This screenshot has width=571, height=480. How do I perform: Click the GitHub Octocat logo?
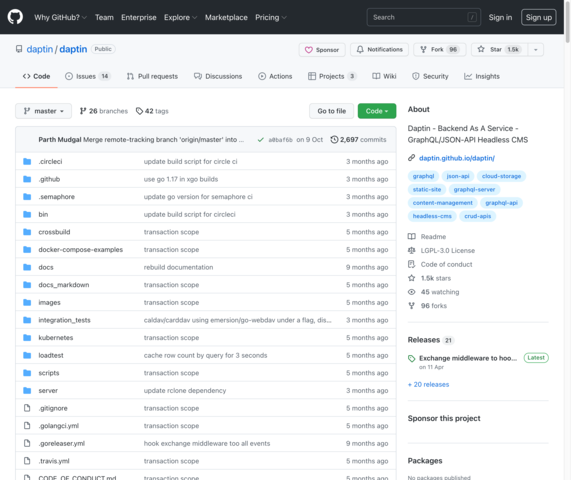(15, 17)
